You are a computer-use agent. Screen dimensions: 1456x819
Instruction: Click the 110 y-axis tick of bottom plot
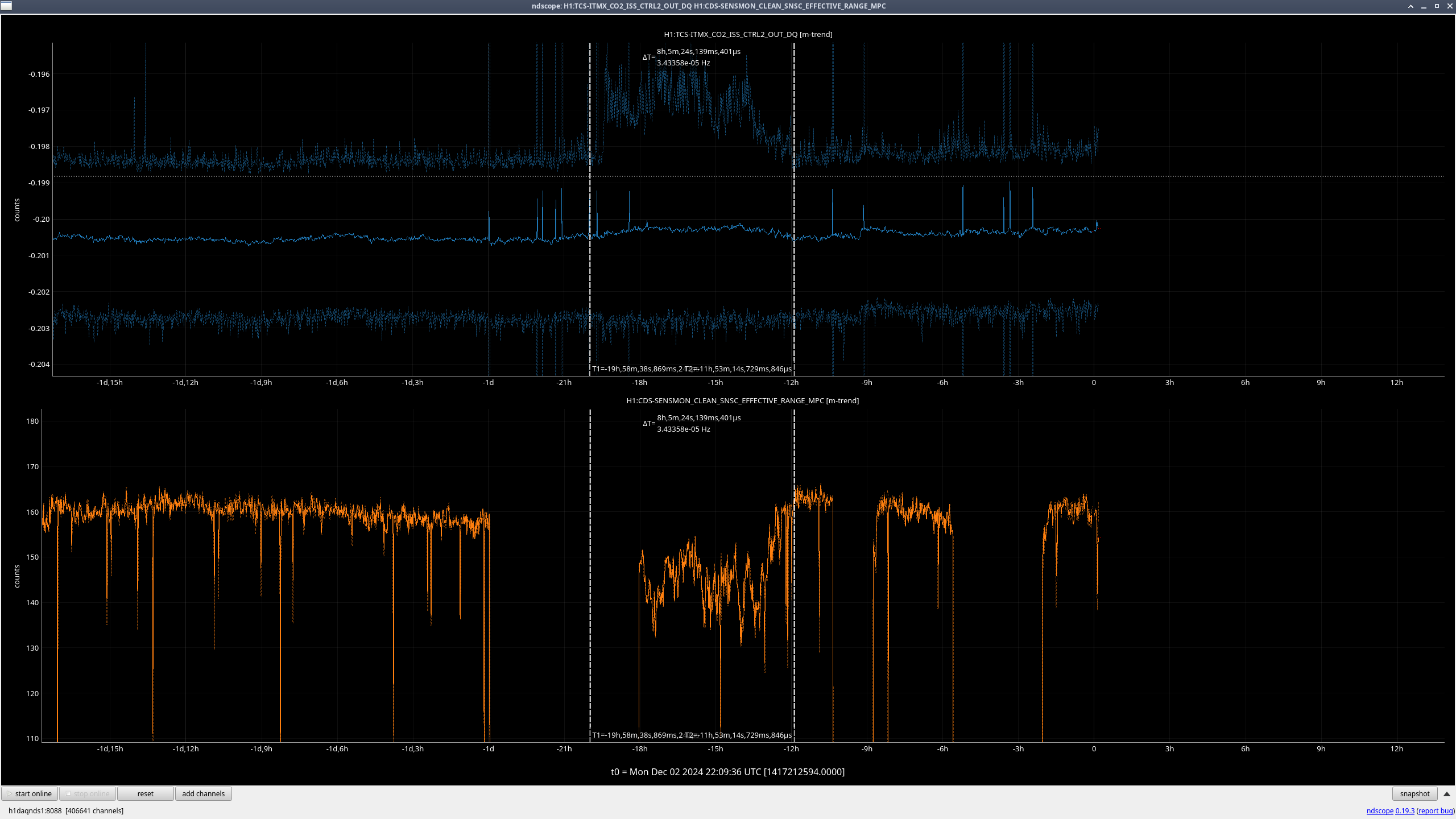32,738
